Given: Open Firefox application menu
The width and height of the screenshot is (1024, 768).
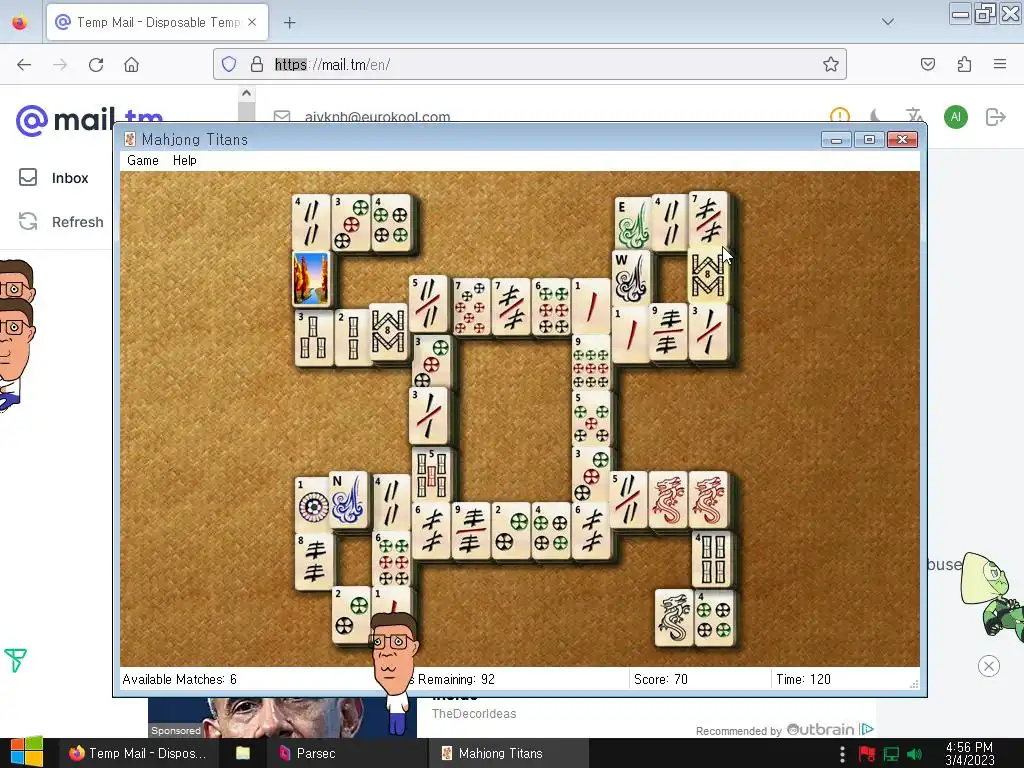Looking at the screenshot, I should (999, 64).
